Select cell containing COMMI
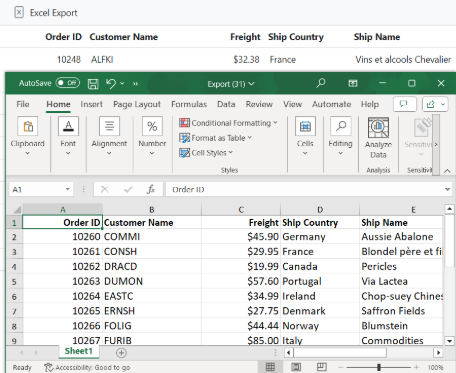The image size is (456, 373). pyautogui.click(x=152, y=237)
